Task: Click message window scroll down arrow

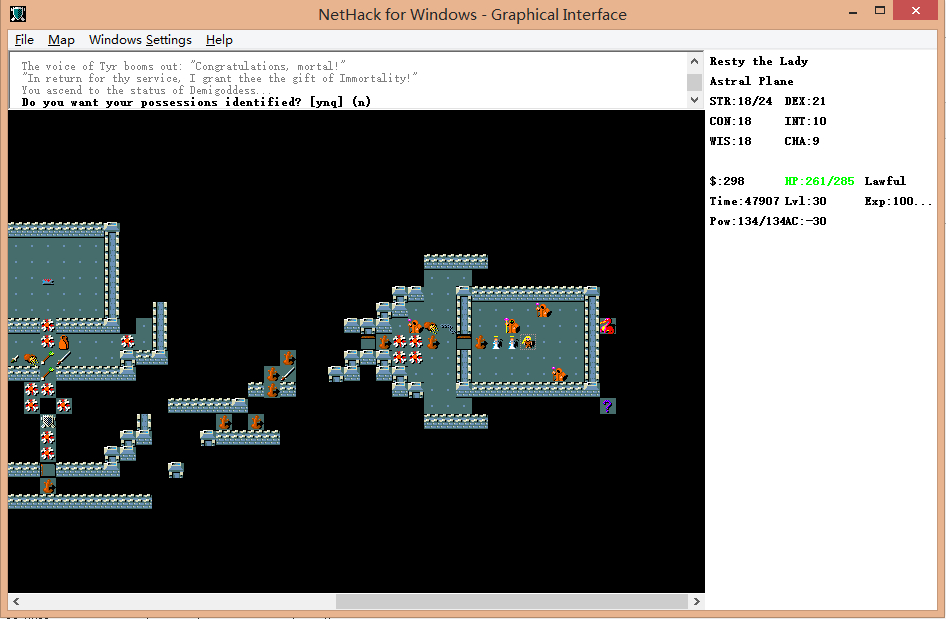Action: point(694,100)
